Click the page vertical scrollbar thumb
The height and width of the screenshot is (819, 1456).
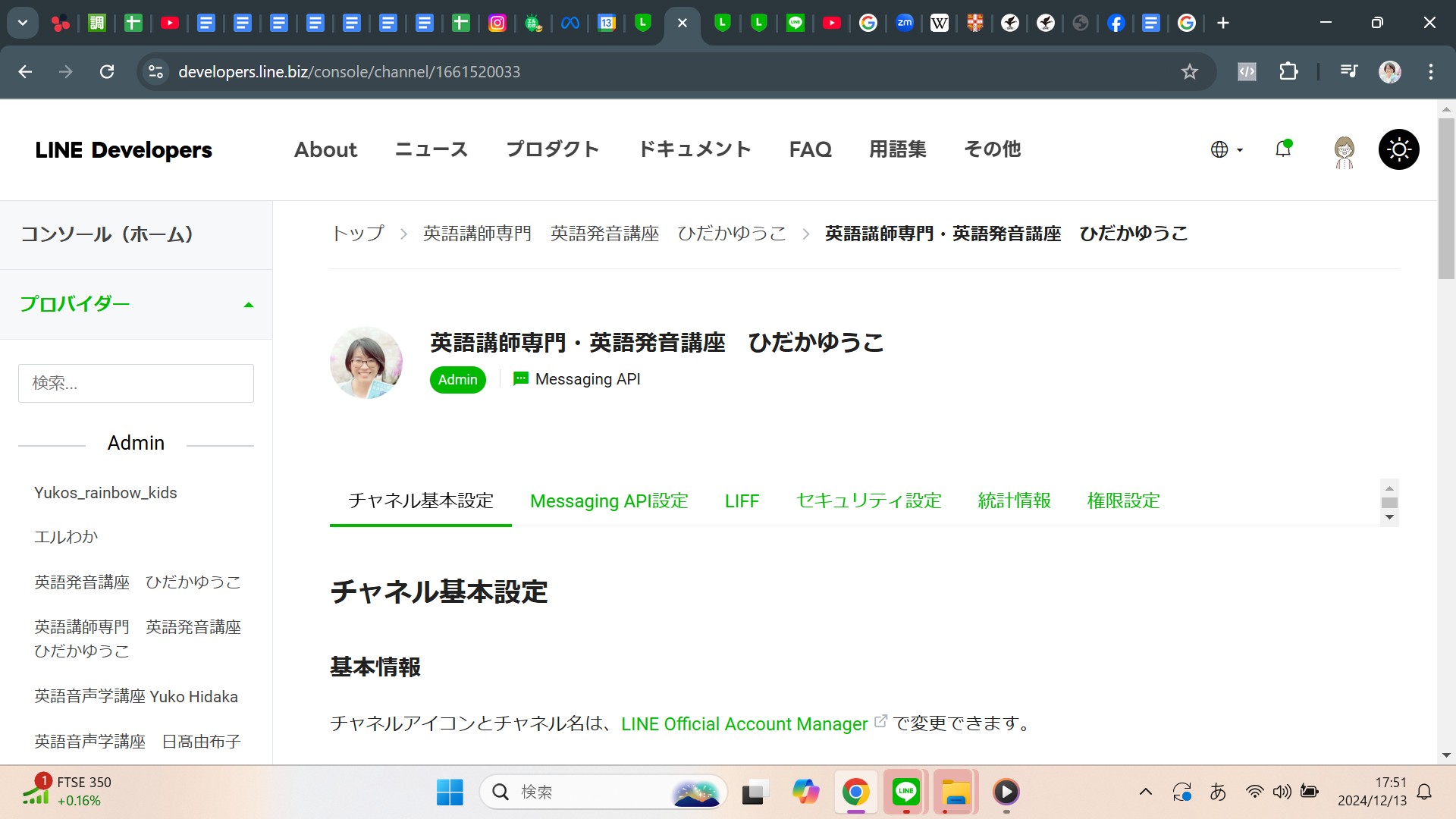1446,199
